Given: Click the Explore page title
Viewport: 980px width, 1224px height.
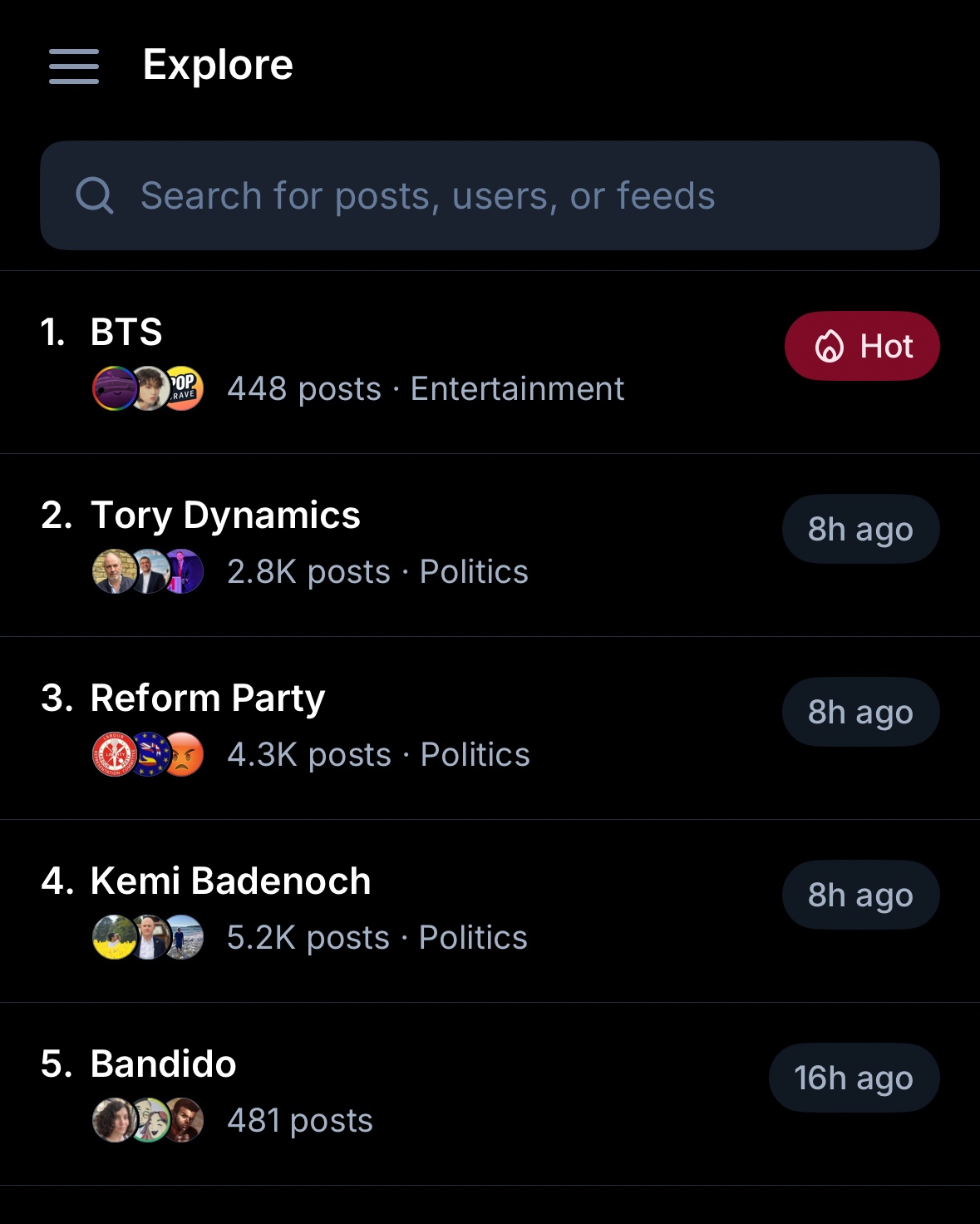Looking at the screenshot, I should click(x=218, y=65).
